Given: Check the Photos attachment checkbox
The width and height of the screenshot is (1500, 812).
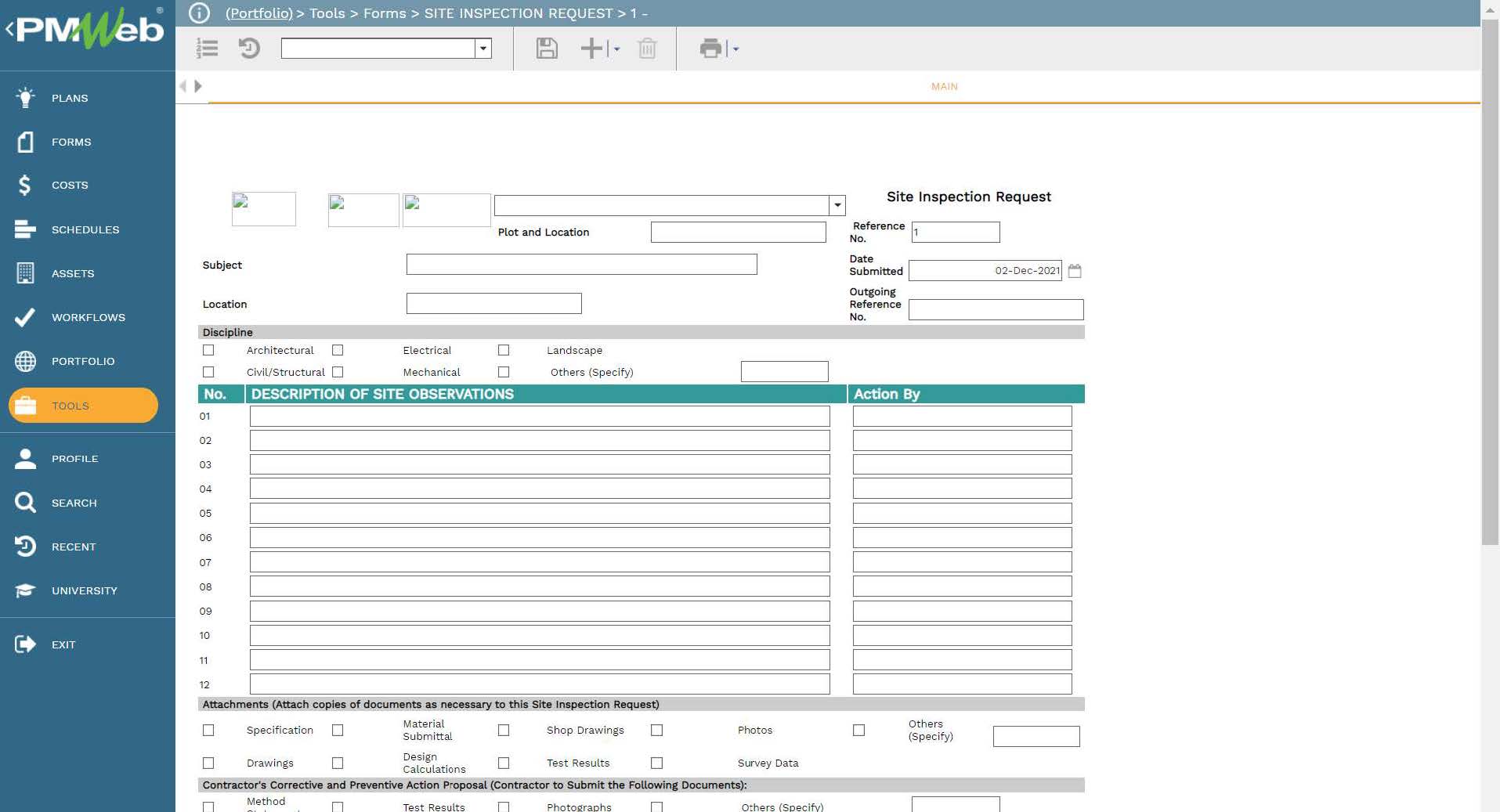Looking at the screenshot, I should 657,730.
